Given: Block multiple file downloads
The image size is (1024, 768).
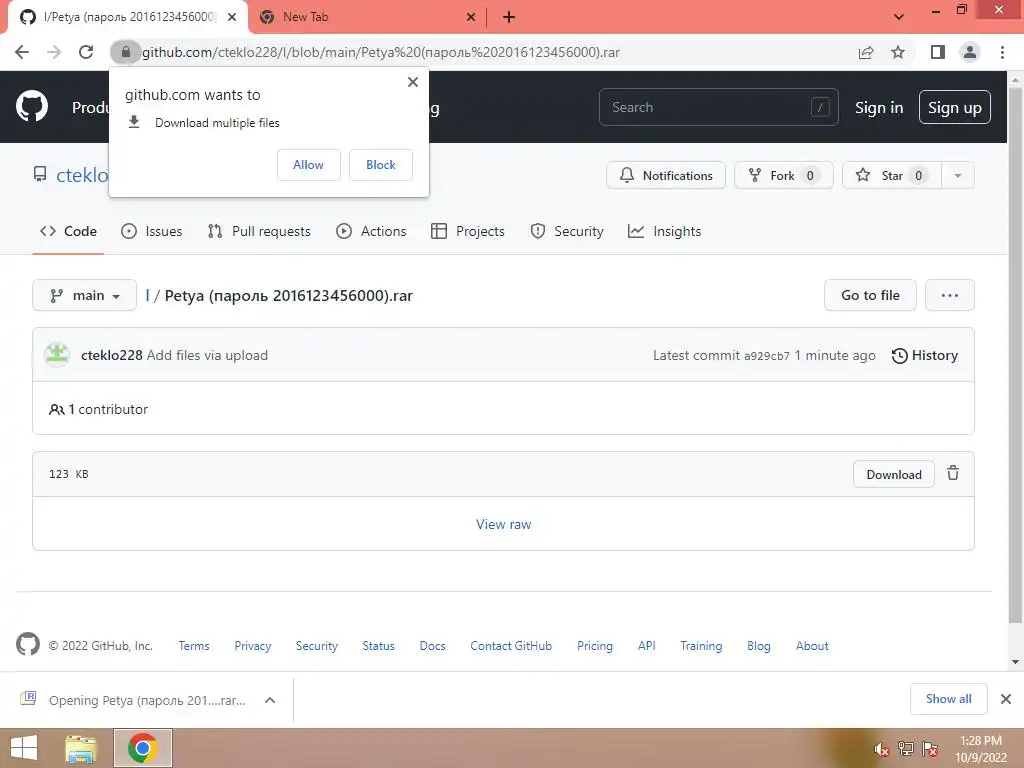Looking at the screenshot, I should tap(381, 165).
